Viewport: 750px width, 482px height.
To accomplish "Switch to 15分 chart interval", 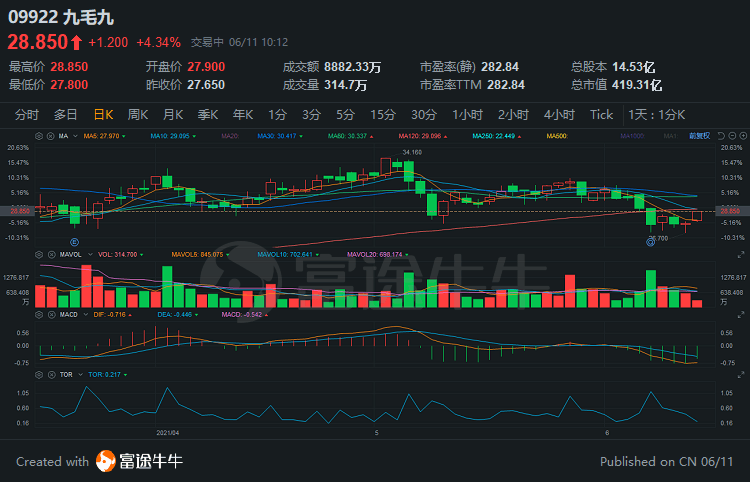I will [x=383, y=115].
